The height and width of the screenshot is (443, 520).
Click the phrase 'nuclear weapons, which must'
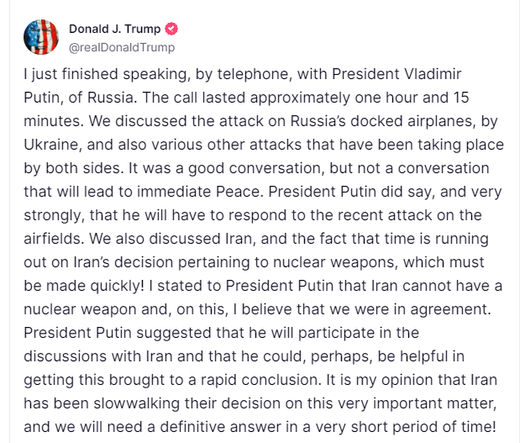point(379,262)
